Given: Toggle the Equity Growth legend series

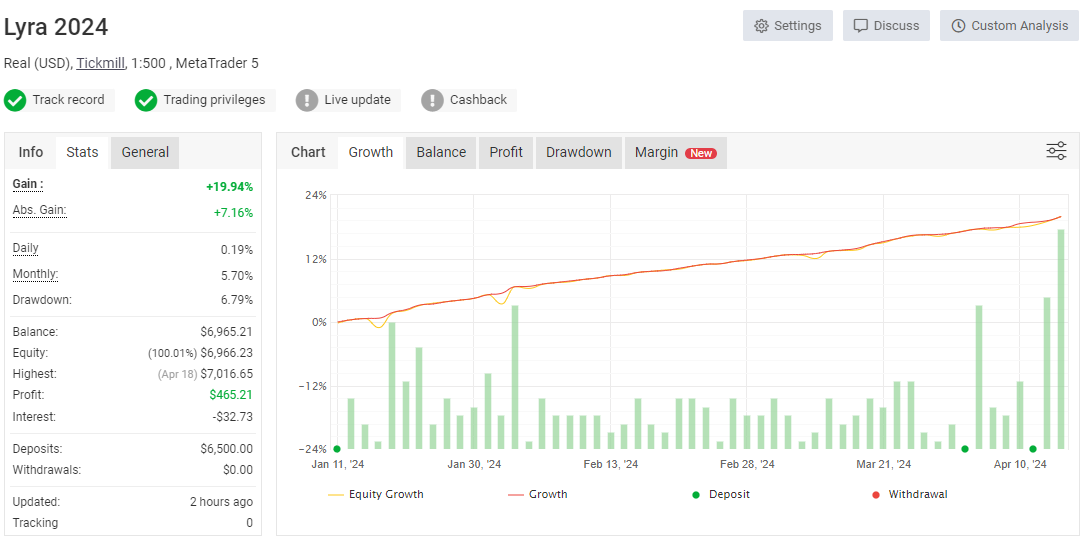Looking at the screenshot, I should [376, 494].
